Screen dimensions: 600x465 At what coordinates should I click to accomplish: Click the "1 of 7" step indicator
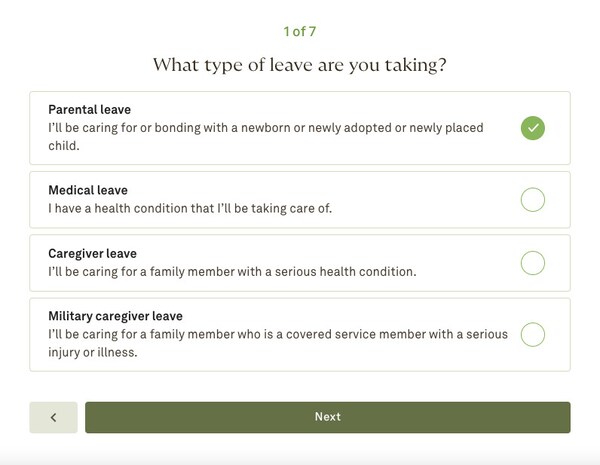point(300,32)
